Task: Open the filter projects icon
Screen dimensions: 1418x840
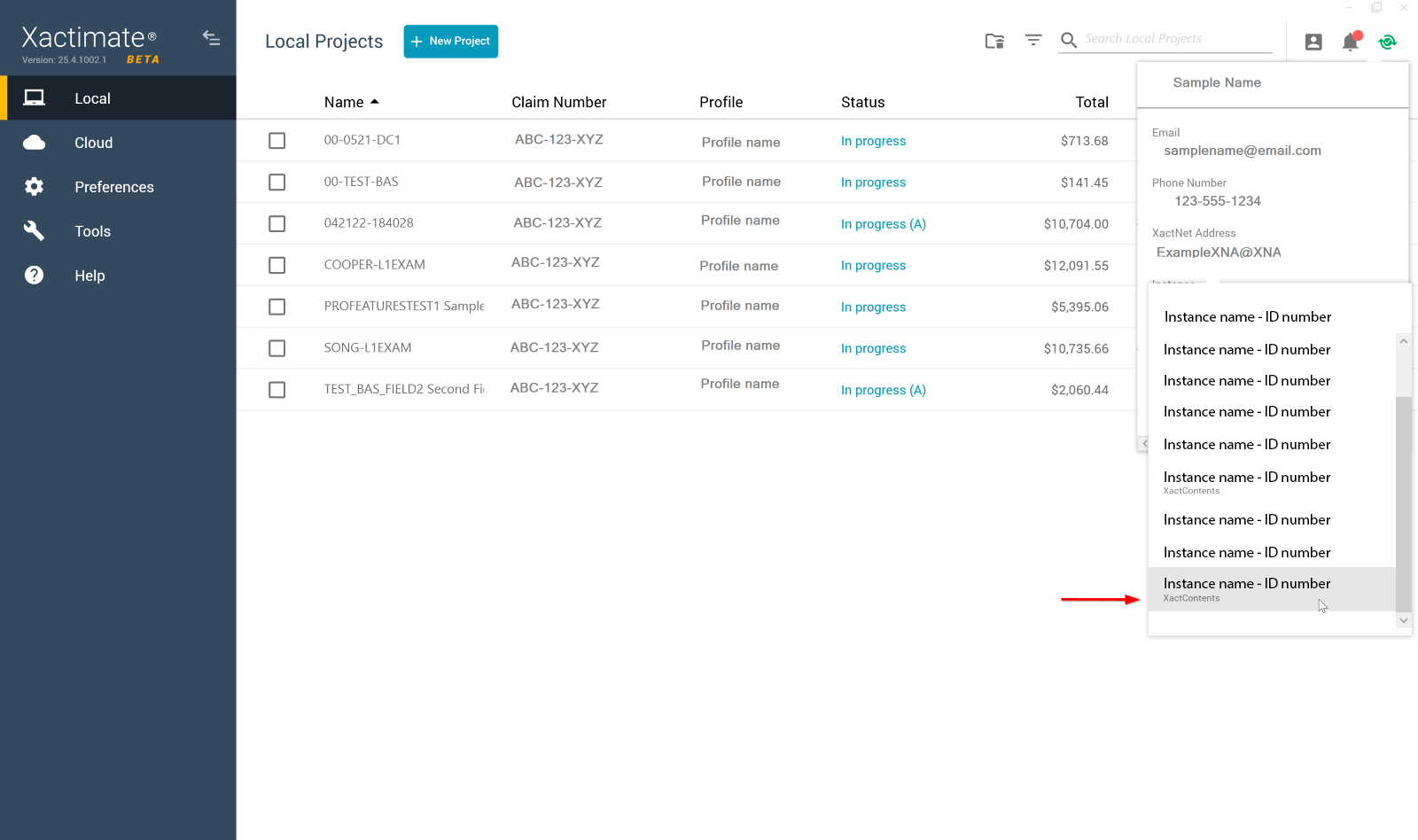Action: click(1033, 40)
